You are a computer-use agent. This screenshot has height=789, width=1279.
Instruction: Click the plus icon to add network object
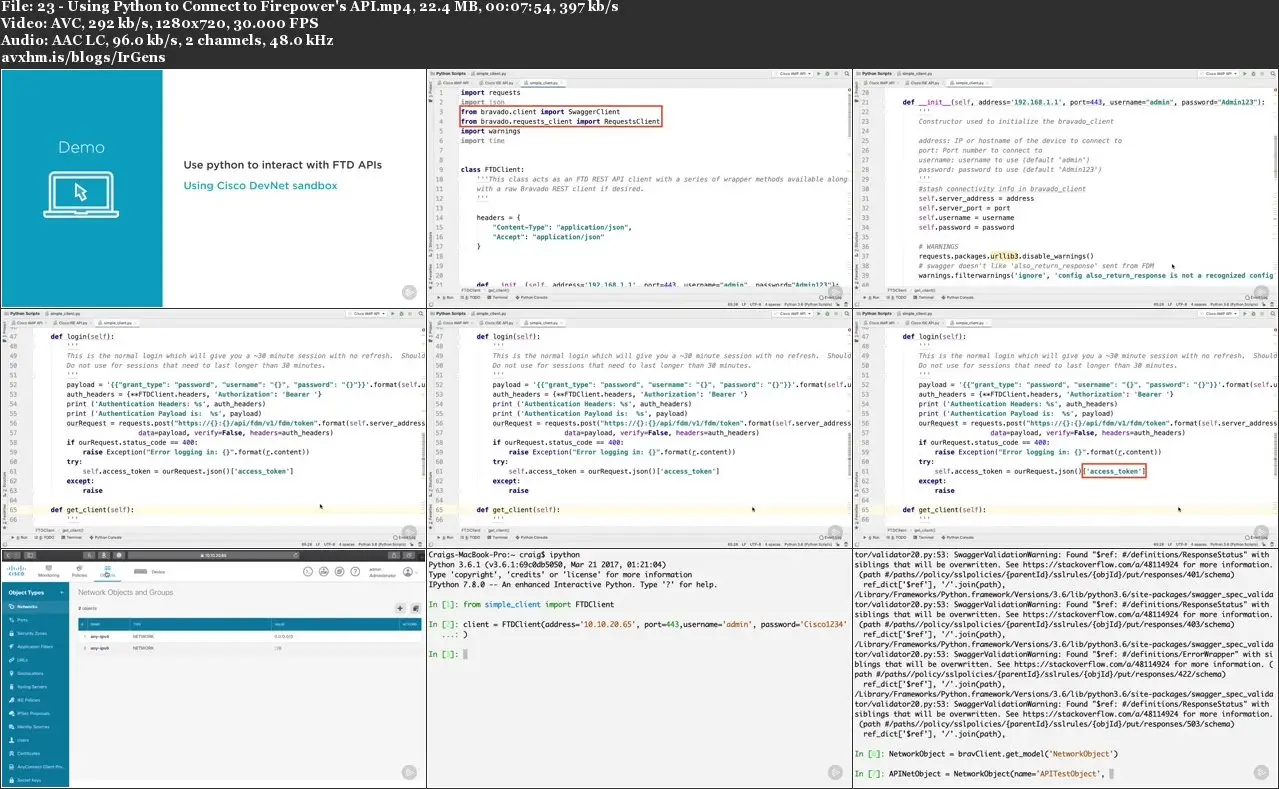[x=400, y=608]
